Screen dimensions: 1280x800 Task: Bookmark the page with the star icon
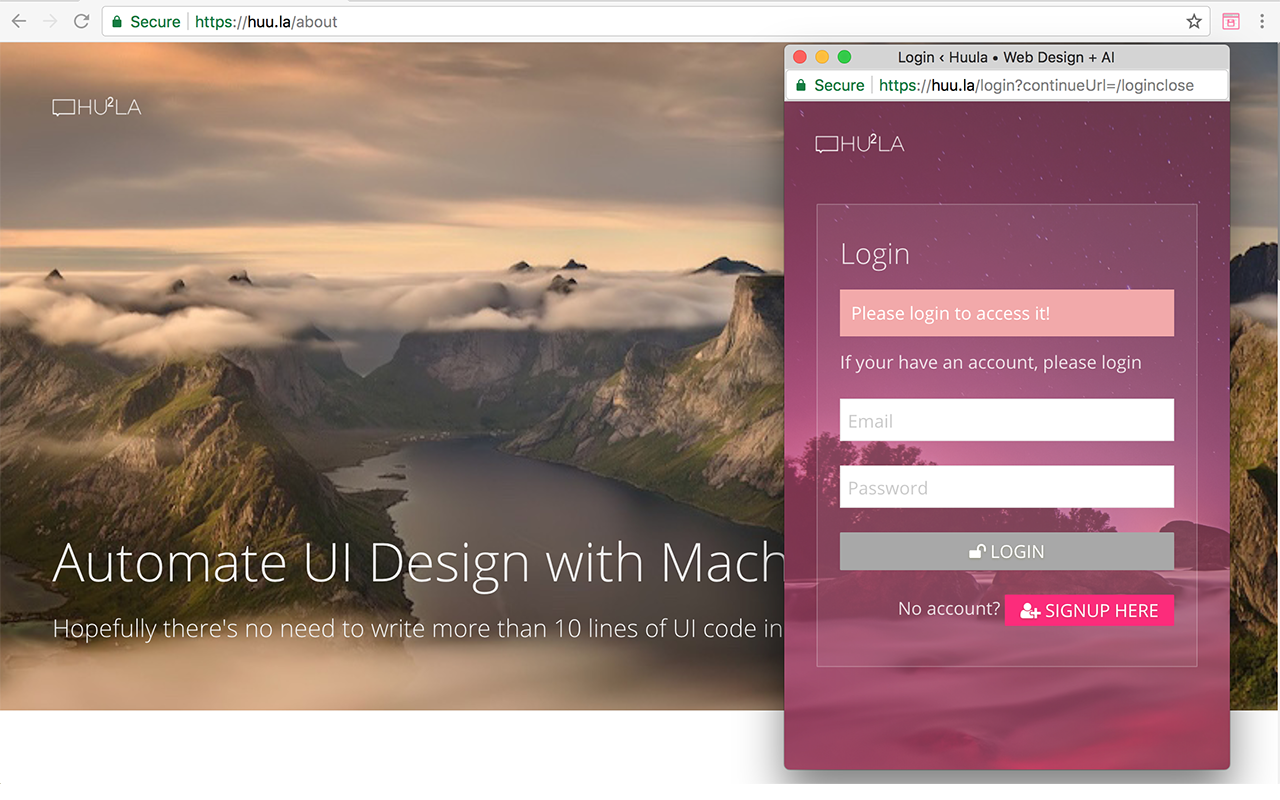(x=1193, y=20)
